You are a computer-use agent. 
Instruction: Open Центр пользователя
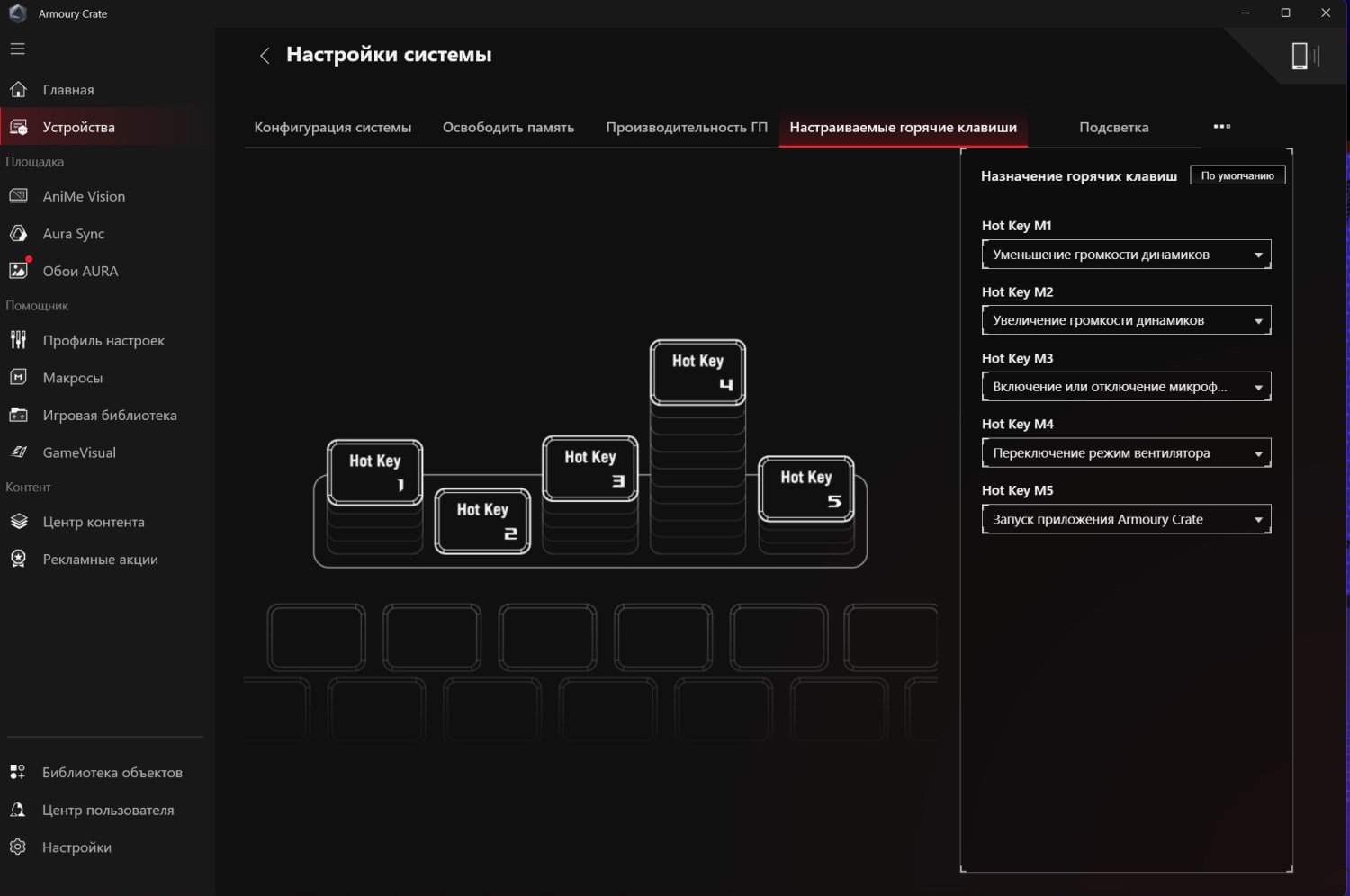coord(108,810)
